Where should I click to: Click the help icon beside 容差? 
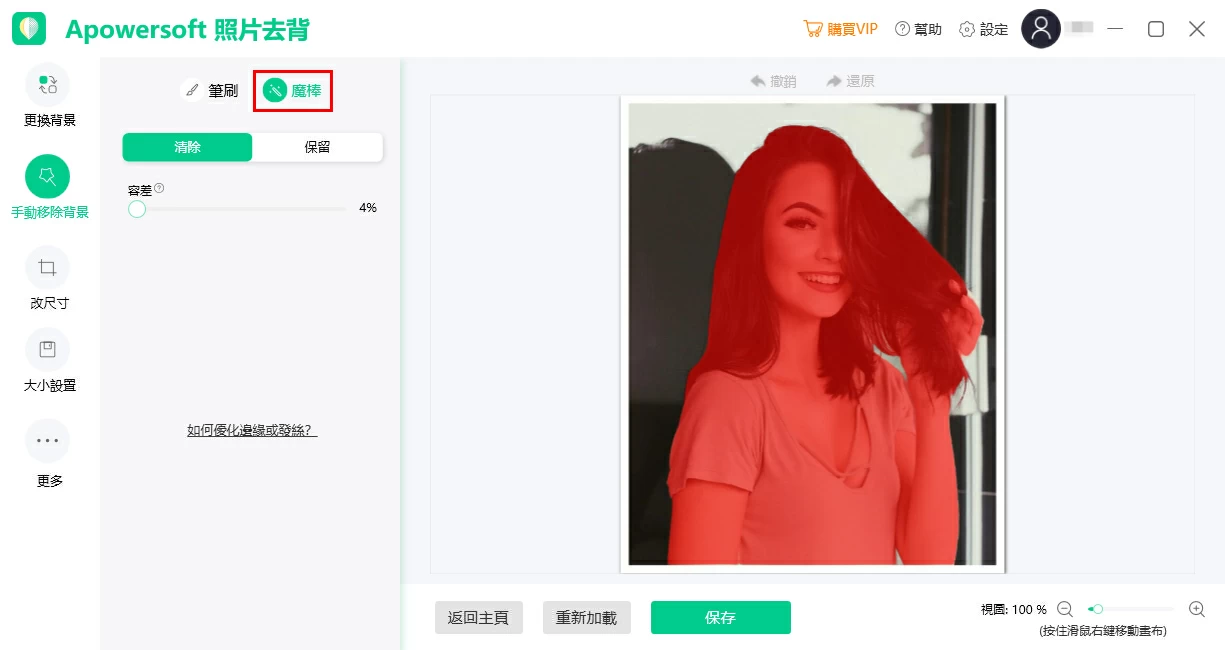[x=159, y=188]
